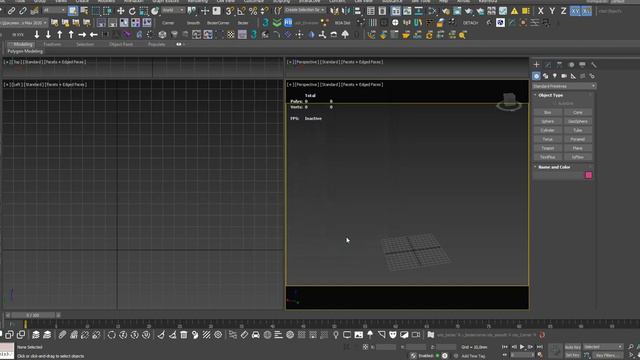Create a Sphere primitive
Screen dimensions: 640x360
click(548, 121)
